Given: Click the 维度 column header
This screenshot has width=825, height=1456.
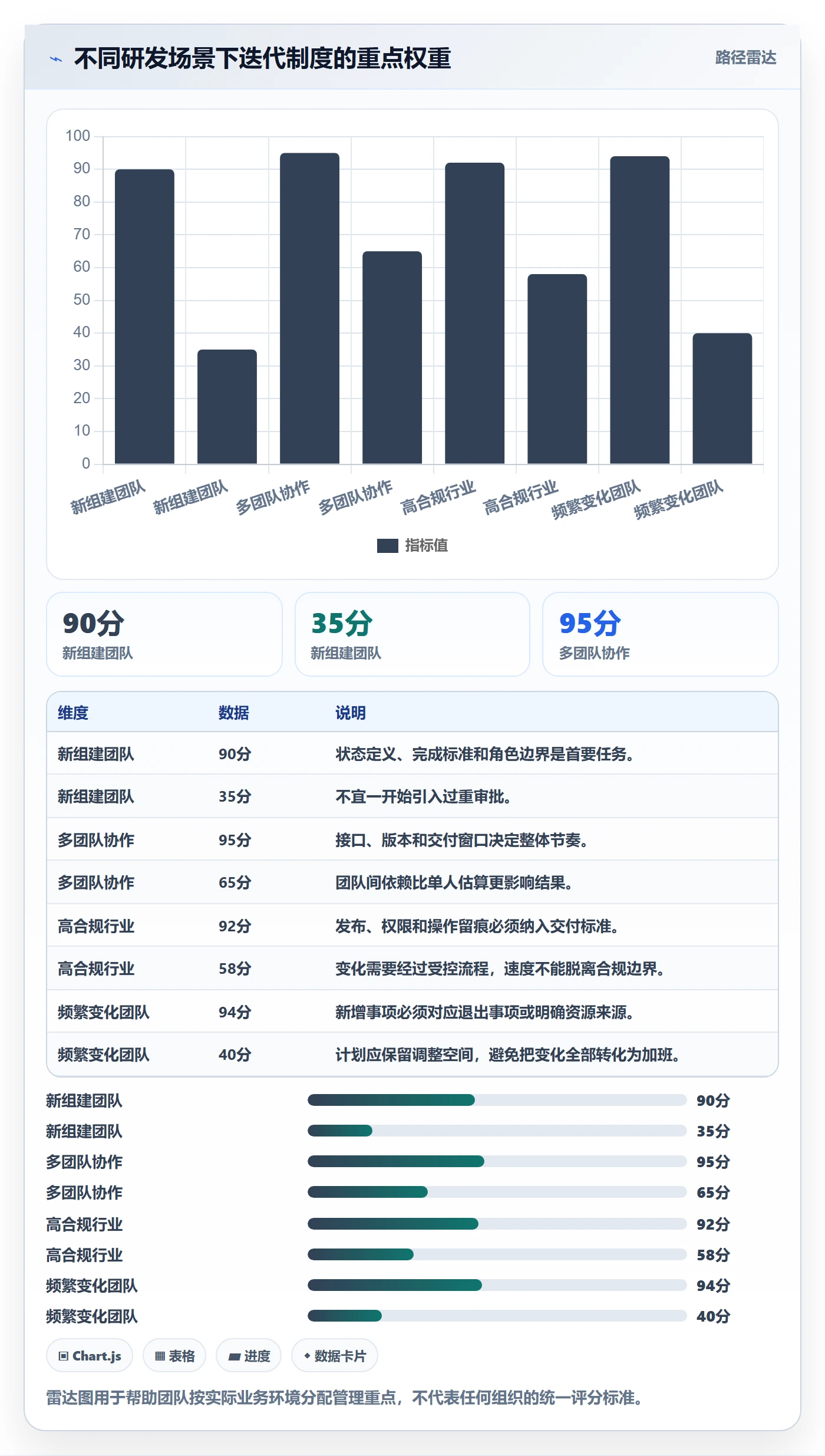Looking at the screenshot, I should point(73,713).
